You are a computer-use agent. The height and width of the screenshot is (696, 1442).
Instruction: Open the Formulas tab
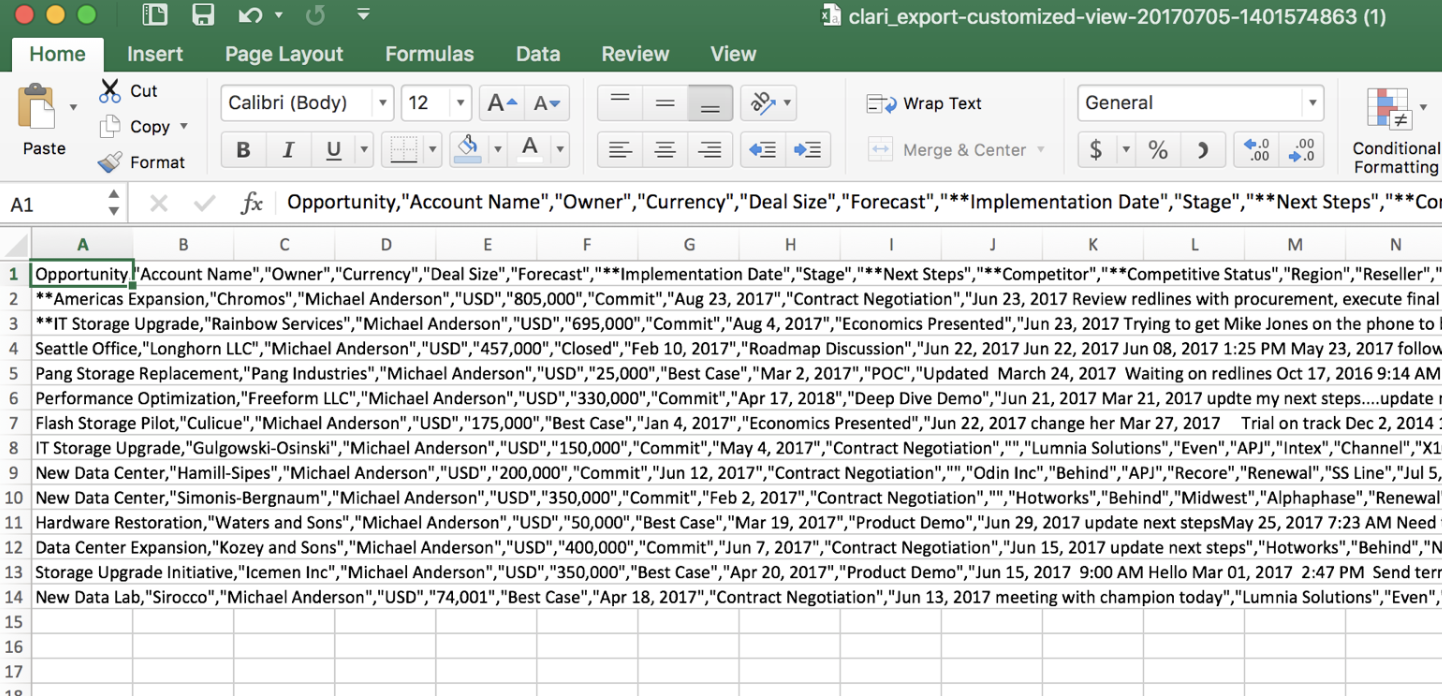429,54
